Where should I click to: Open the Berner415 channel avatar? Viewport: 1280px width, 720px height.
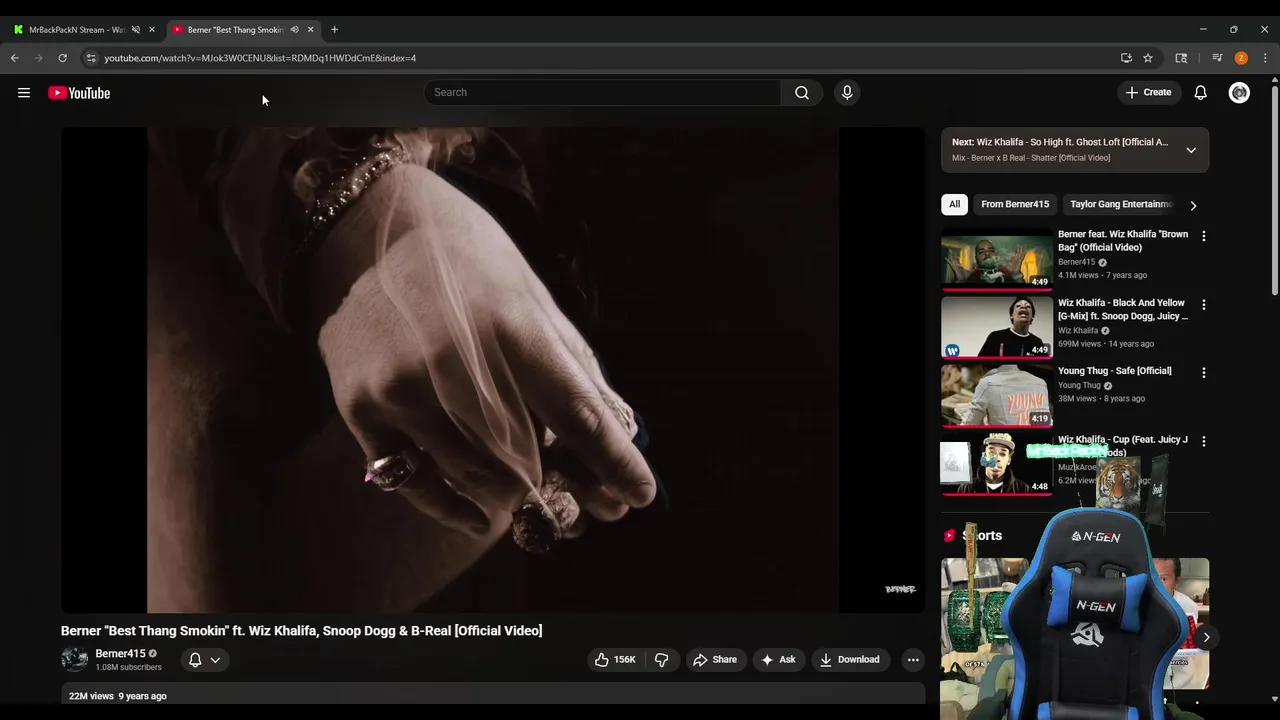point(74,660)
